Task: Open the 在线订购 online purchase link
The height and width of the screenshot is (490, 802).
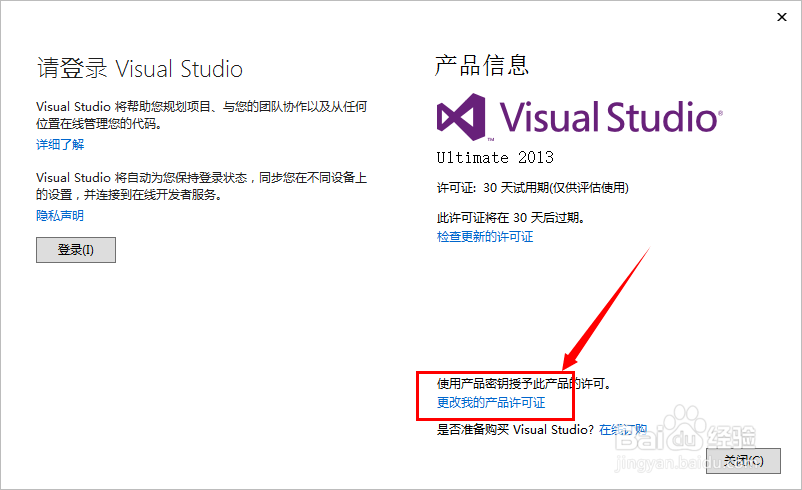Action: tap(623, 430)
